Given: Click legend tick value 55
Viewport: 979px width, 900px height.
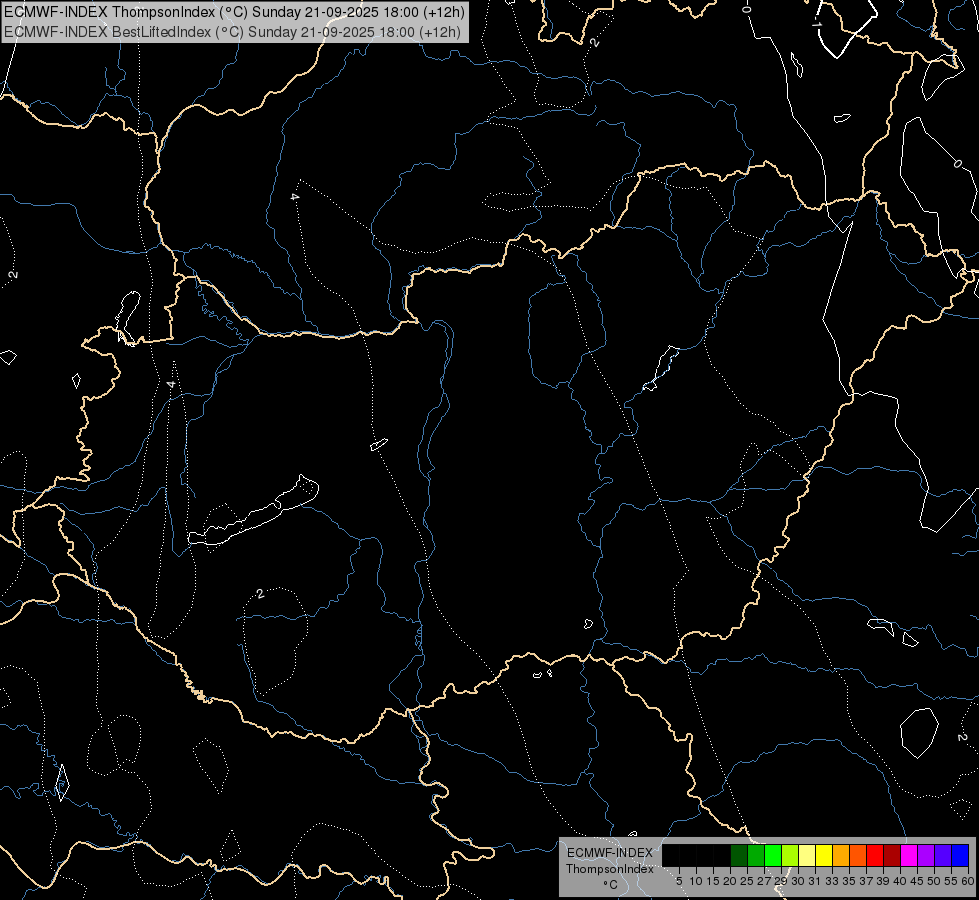Looking at the screenshot, I should (951, 881).
